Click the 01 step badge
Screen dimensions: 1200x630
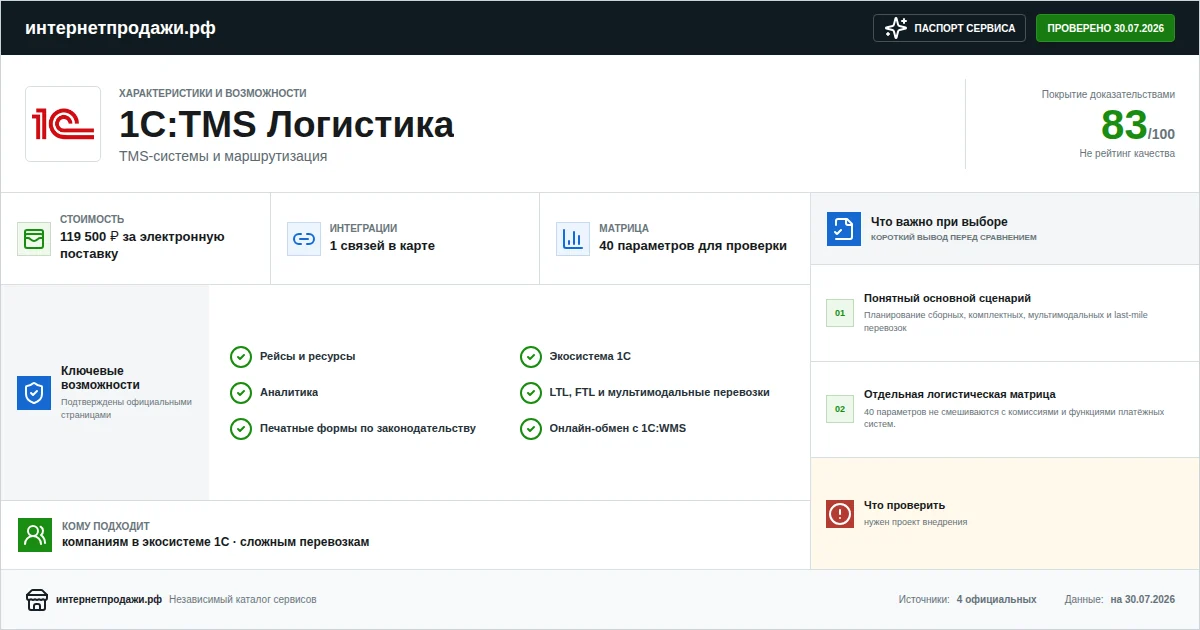point(840,313)
